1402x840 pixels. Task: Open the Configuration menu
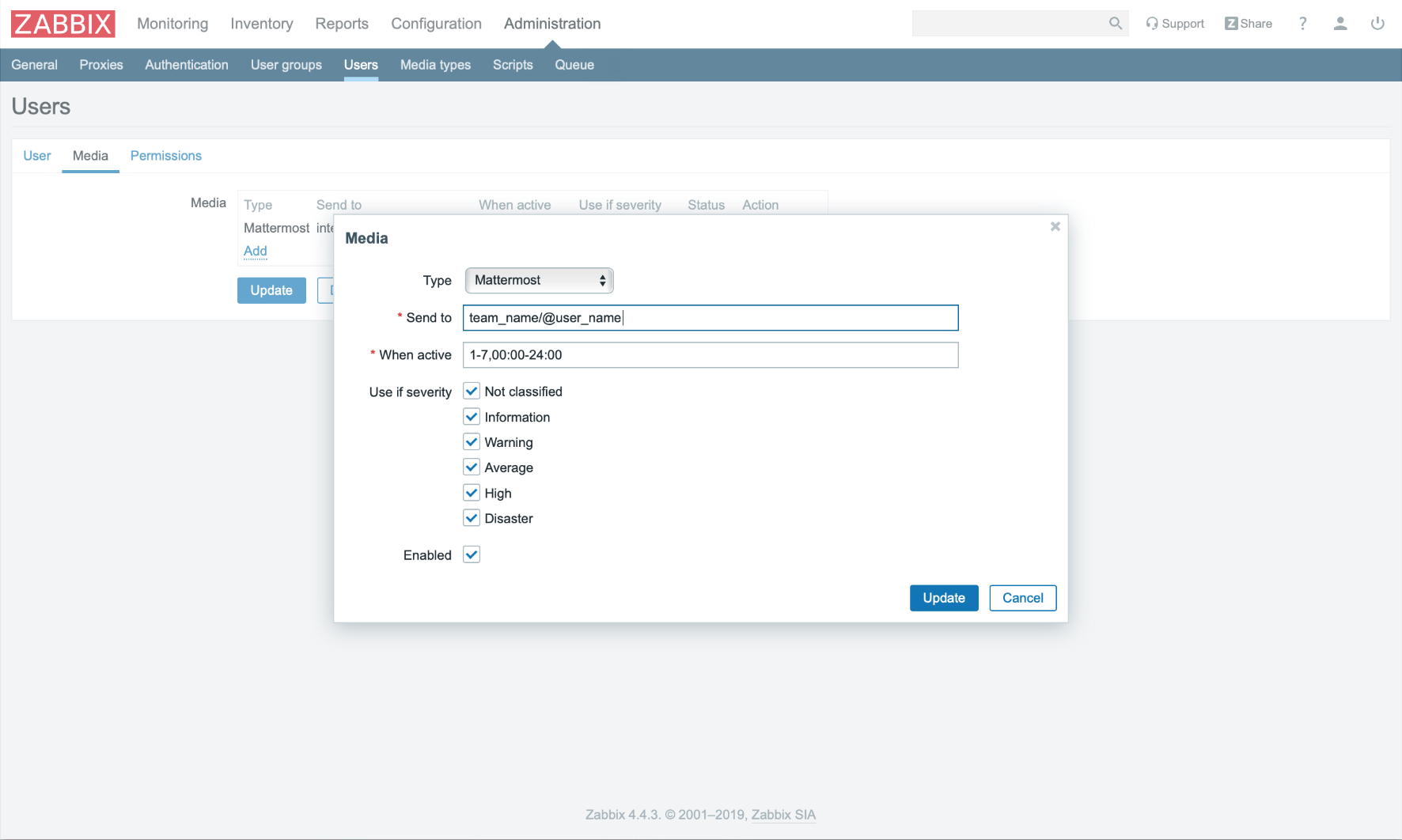pyautogui.click(x=436, y=24)
